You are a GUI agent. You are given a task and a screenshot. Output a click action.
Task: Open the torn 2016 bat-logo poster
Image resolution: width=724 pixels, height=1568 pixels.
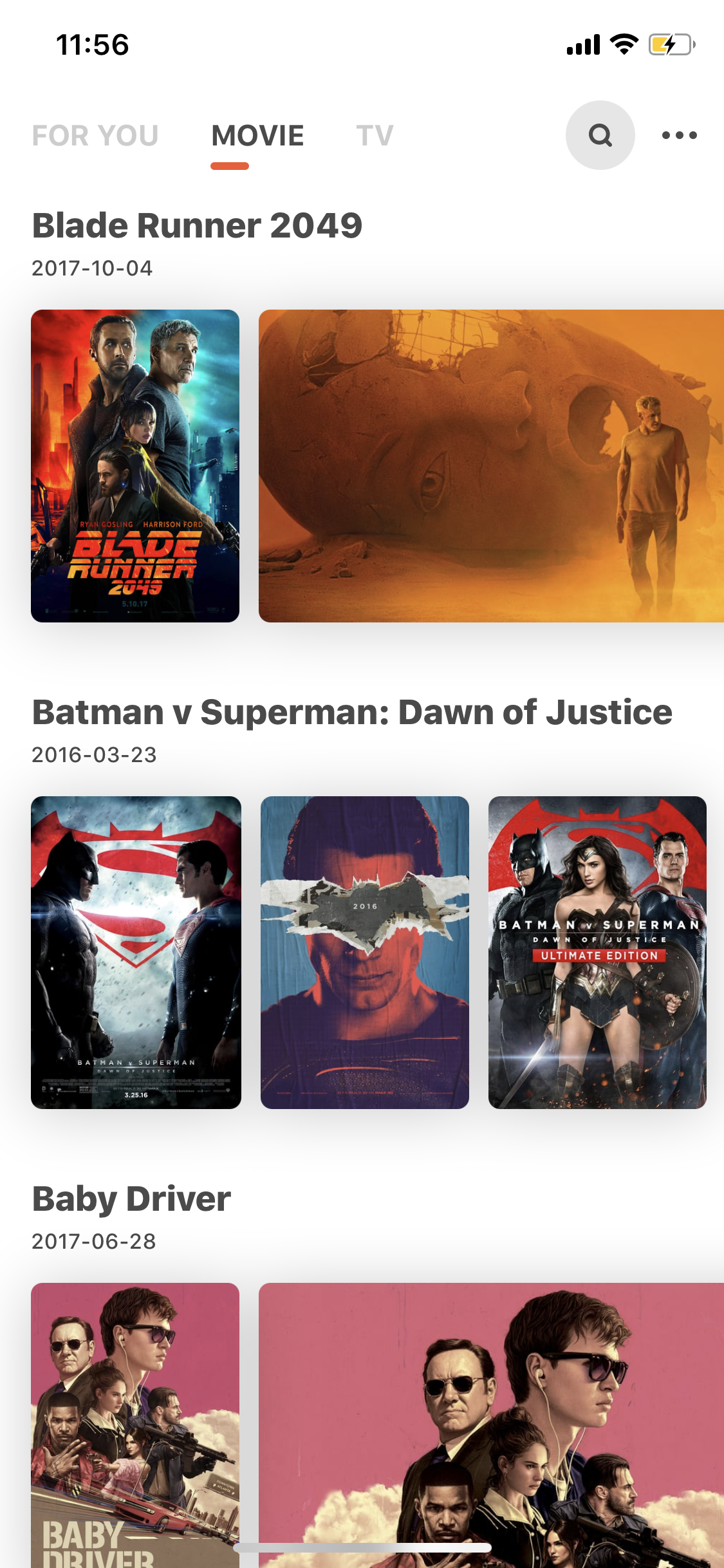pyautogui.click(x=365, y=953)
